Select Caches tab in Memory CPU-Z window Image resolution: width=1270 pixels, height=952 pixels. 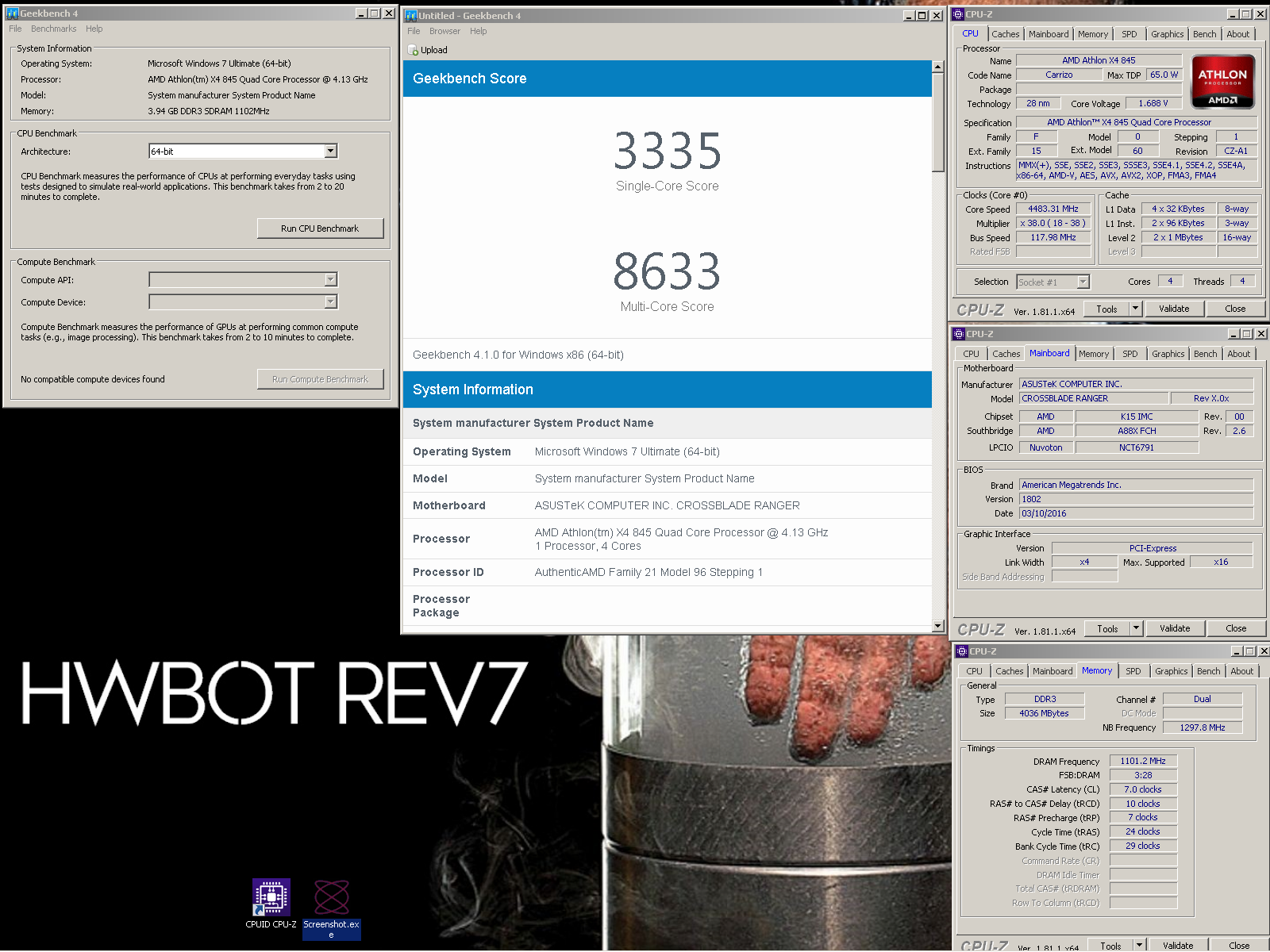1010,671
